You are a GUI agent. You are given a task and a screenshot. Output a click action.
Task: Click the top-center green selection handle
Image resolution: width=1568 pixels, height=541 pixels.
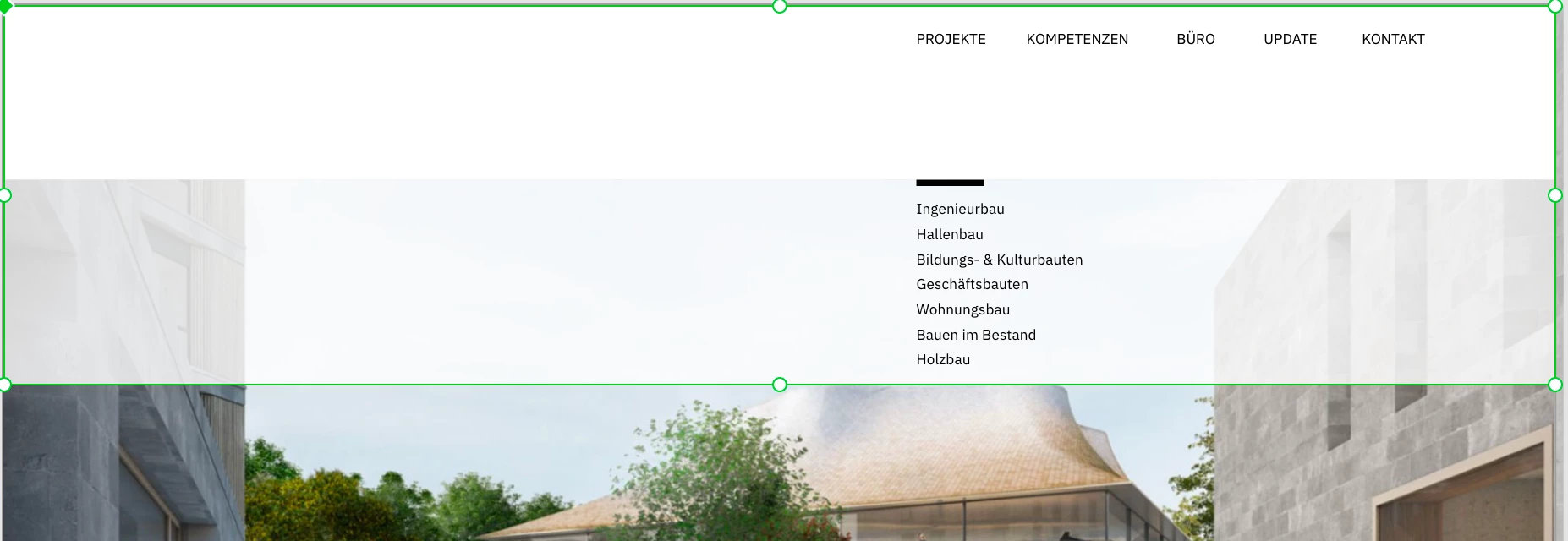[780, 6]
